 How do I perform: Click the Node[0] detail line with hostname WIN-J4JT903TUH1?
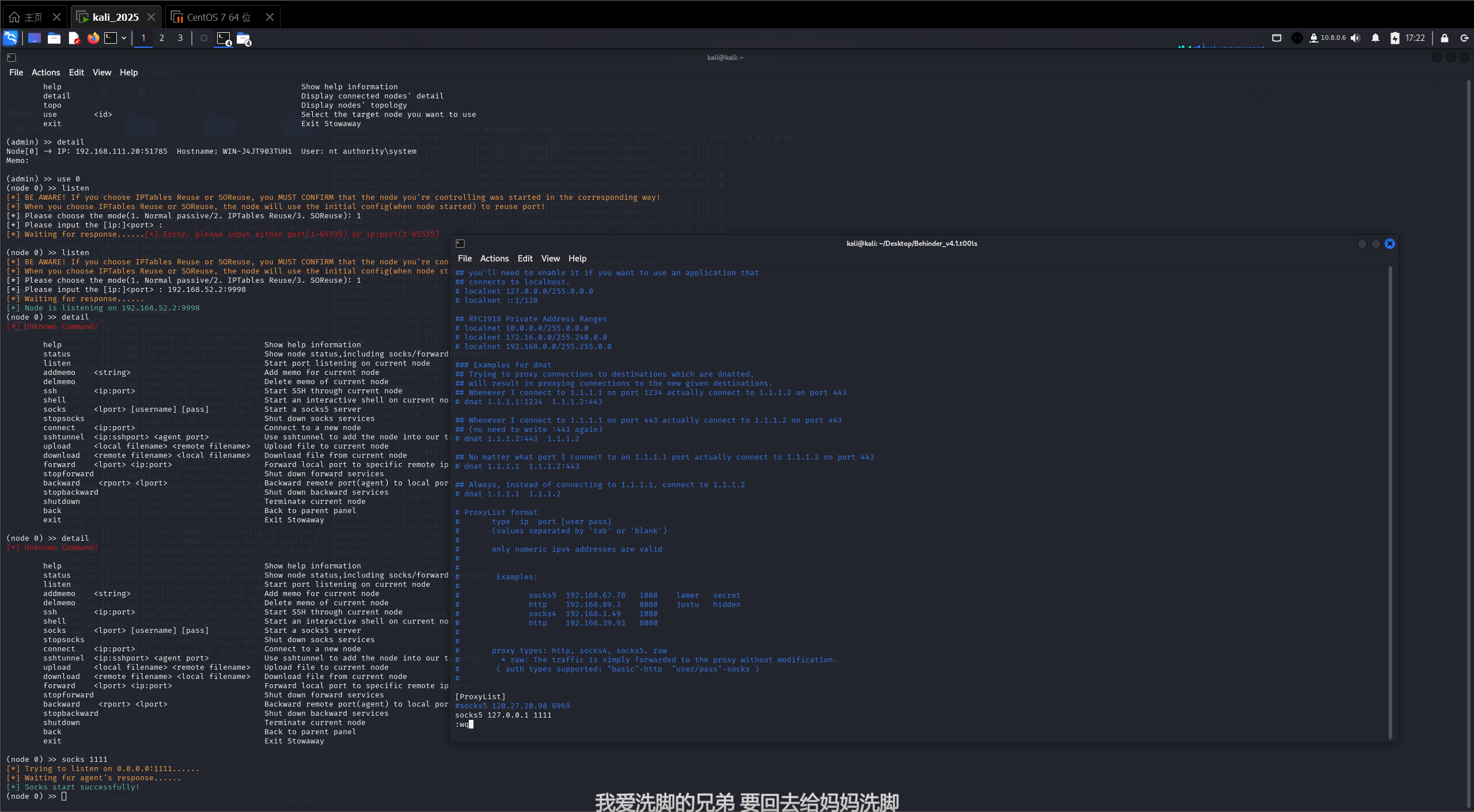[211, 151]
